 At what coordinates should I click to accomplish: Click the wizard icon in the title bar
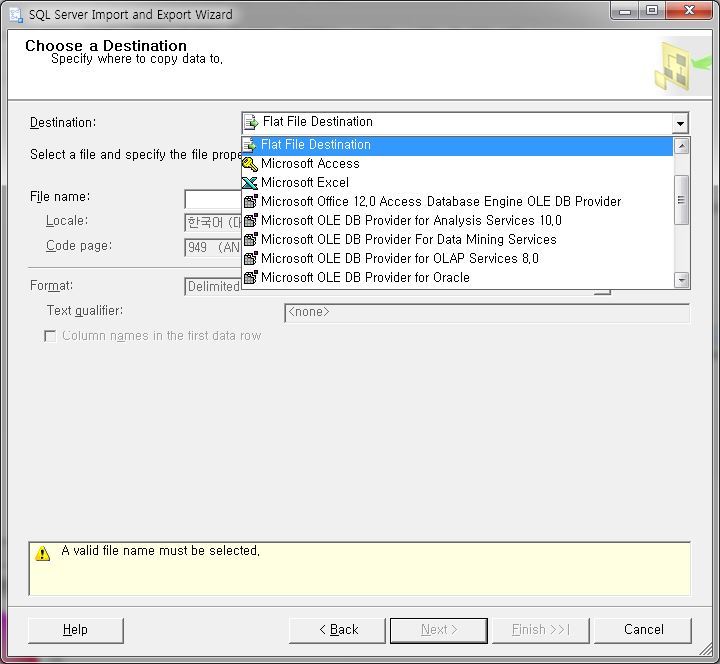pyautogui.click(x=17, y=15)
